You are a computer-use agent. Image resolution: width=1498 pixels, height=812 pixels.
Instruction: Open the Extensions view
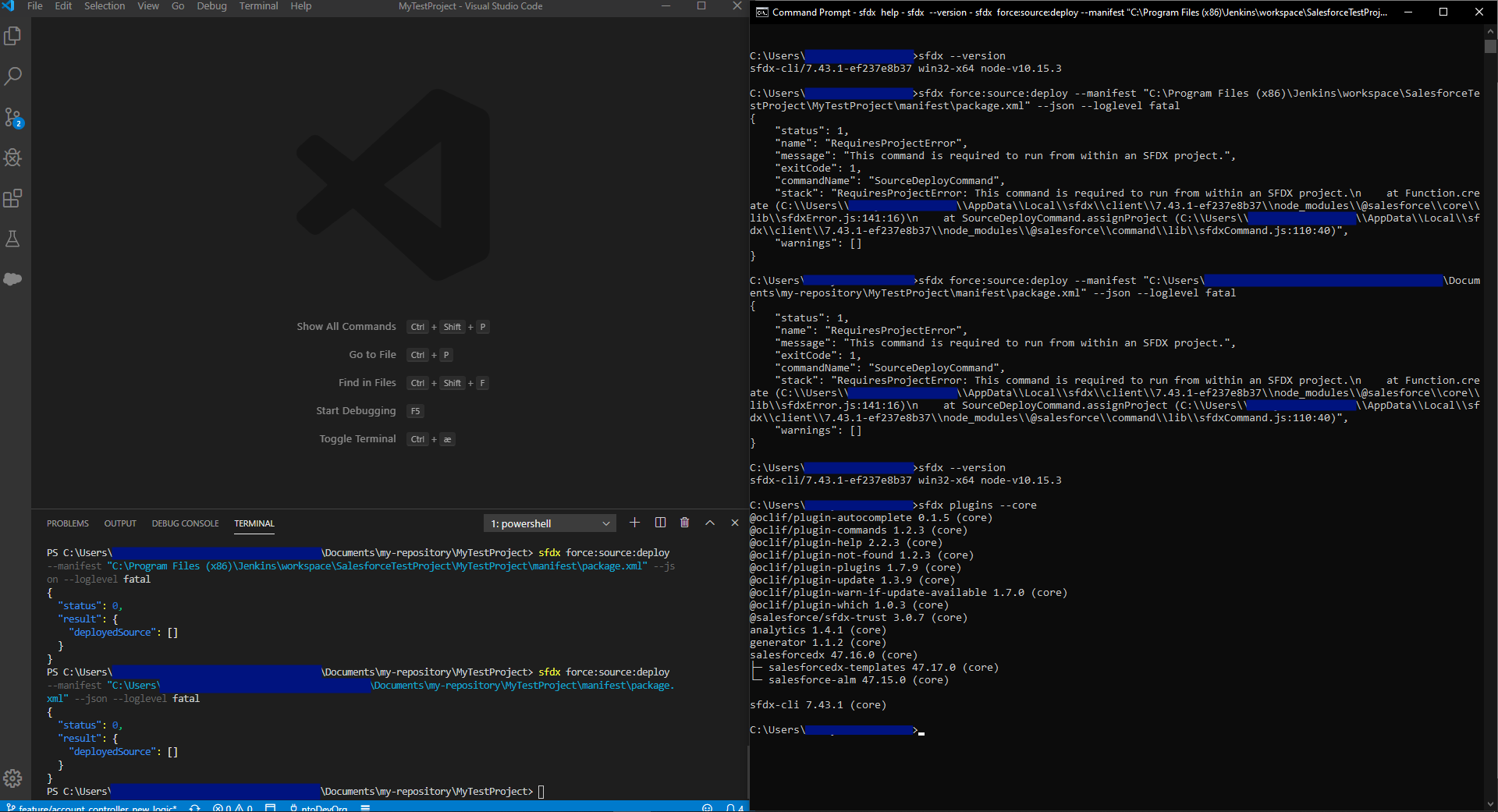13,198
